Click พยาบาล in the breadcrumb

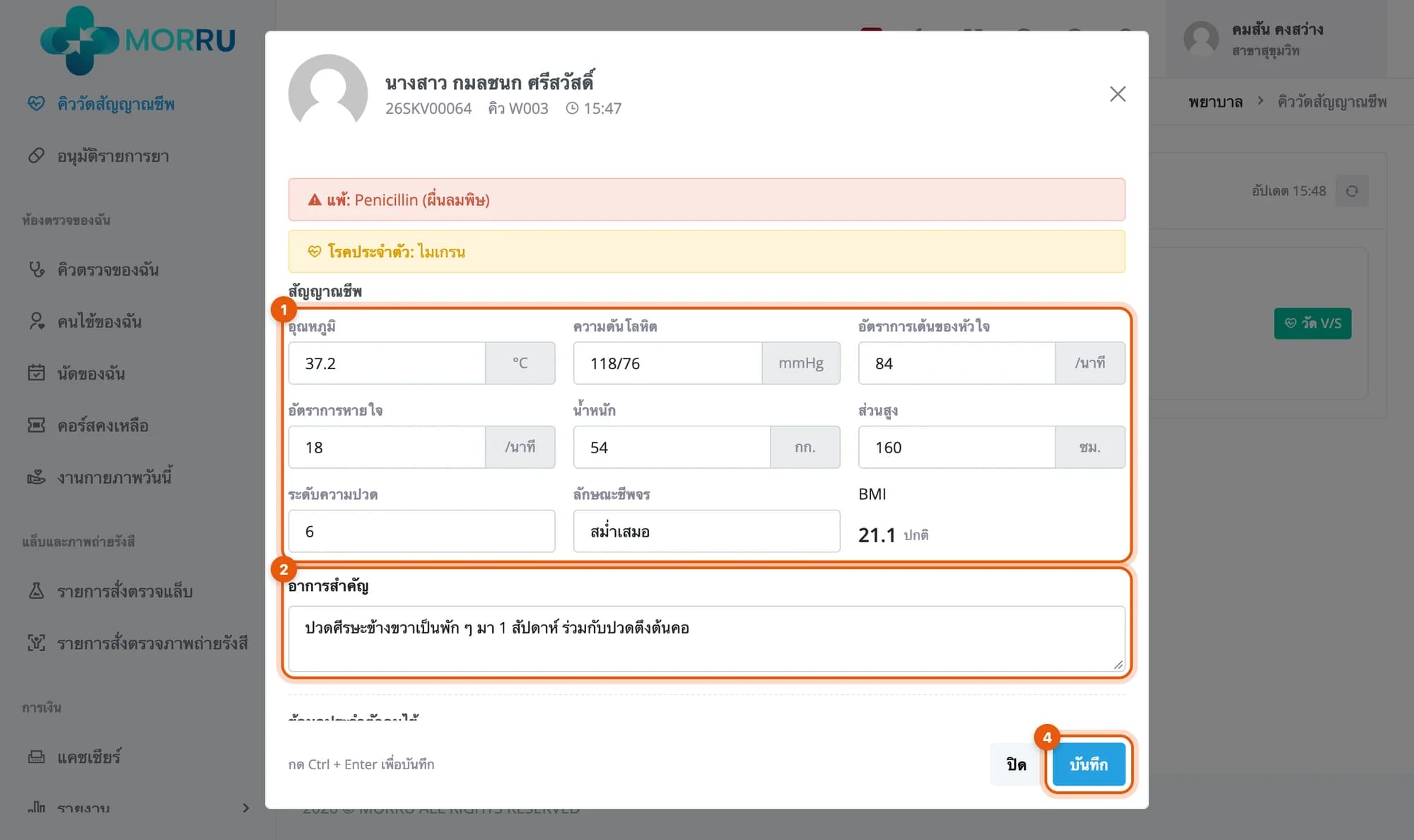pos(1215,102)
